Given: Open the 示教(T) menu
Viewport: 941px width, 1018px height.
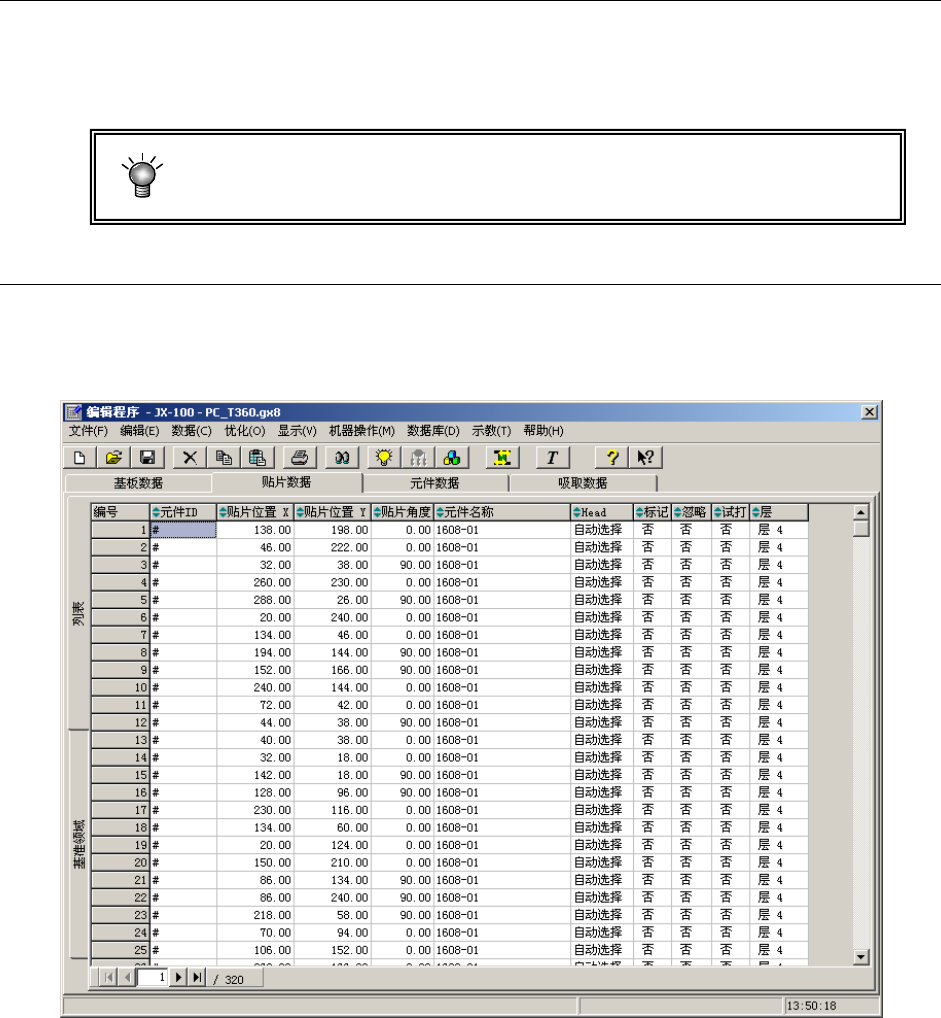Looking at the screenshot, I should point(492,431).
